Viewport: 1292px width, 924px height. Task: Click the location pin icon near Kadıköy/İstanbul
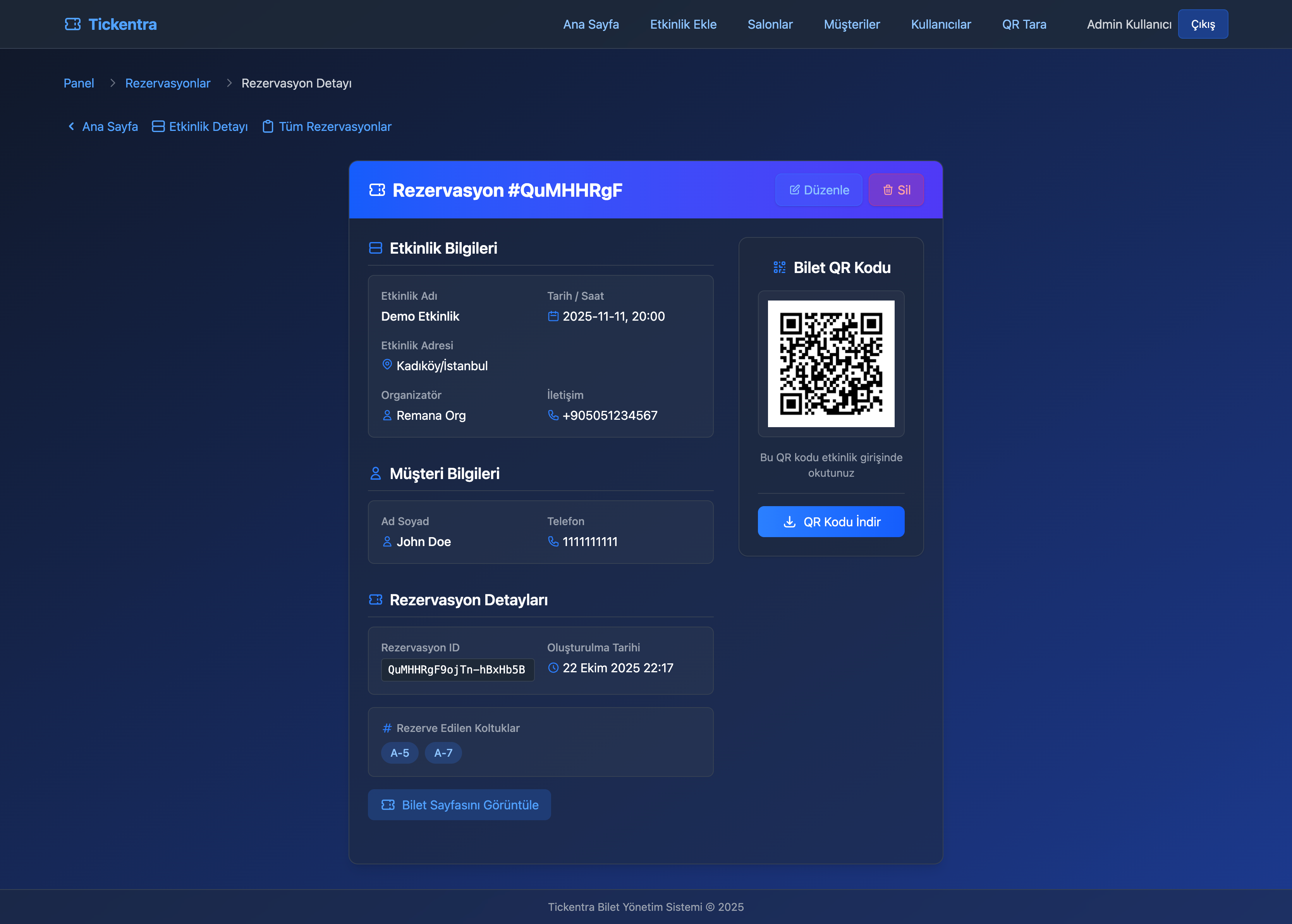pos(387,365)
